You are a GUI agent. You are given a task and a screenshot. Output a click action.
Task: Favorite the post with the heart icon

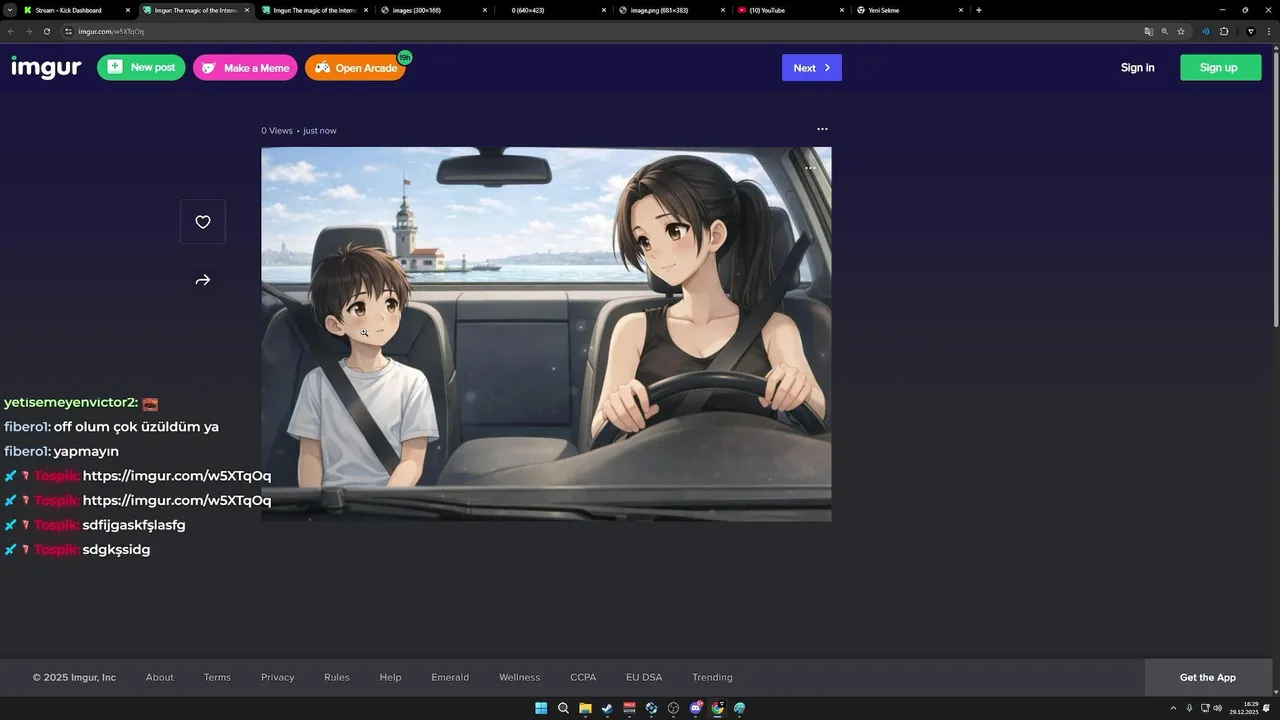(203, 222)
